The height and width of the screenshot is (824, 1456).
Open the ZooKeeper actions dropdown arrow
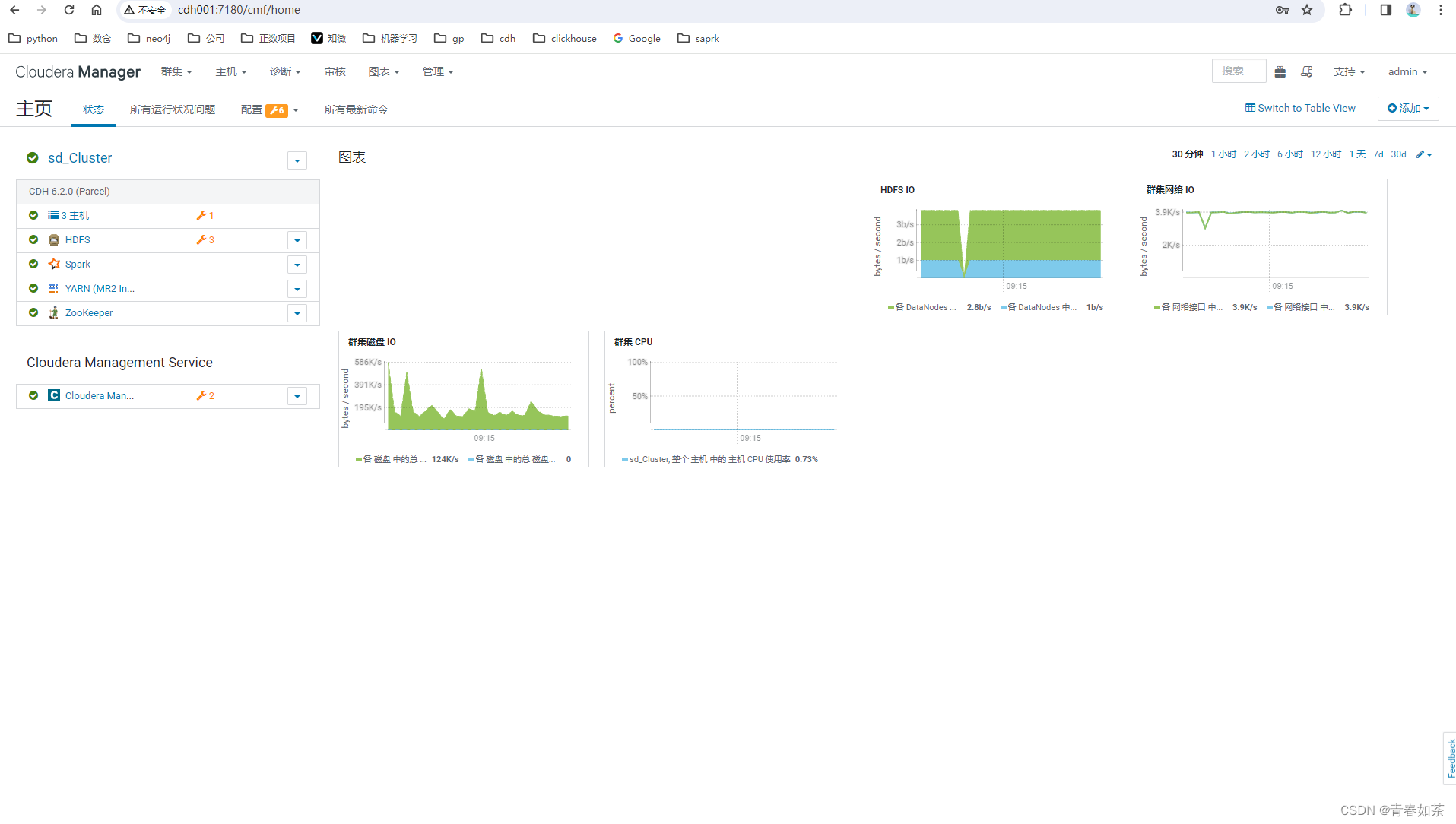[x=297, y=313]
